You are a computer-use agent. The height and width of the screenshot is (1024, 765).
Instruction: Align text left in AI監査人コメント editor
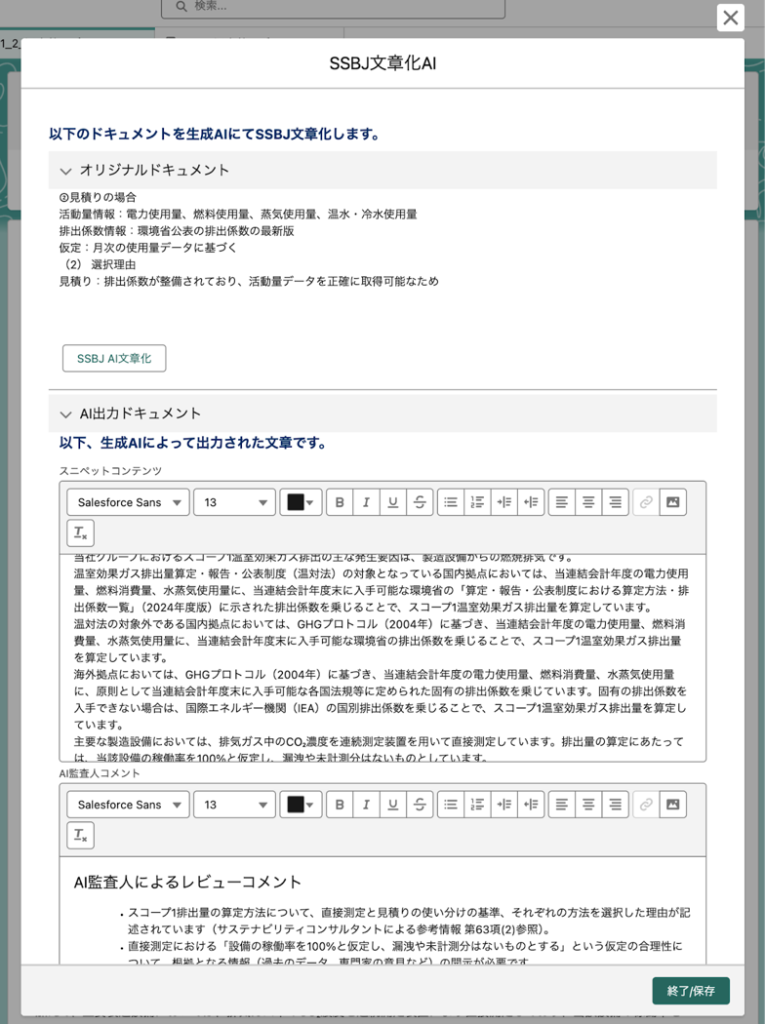(x=562, y=805)
